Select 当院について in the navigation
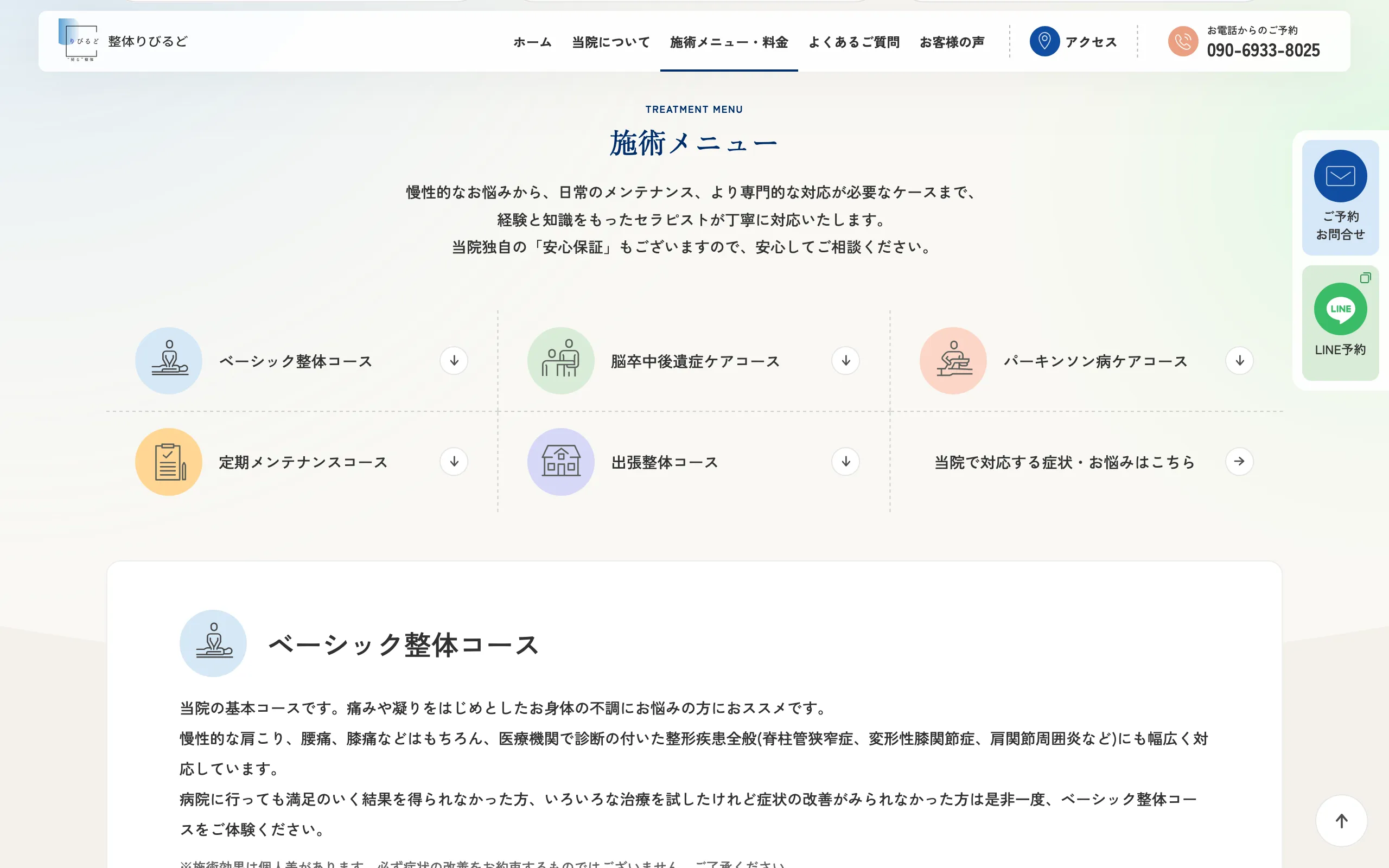Viewport: 1389px width, 868px height. (x=609, y=42)
